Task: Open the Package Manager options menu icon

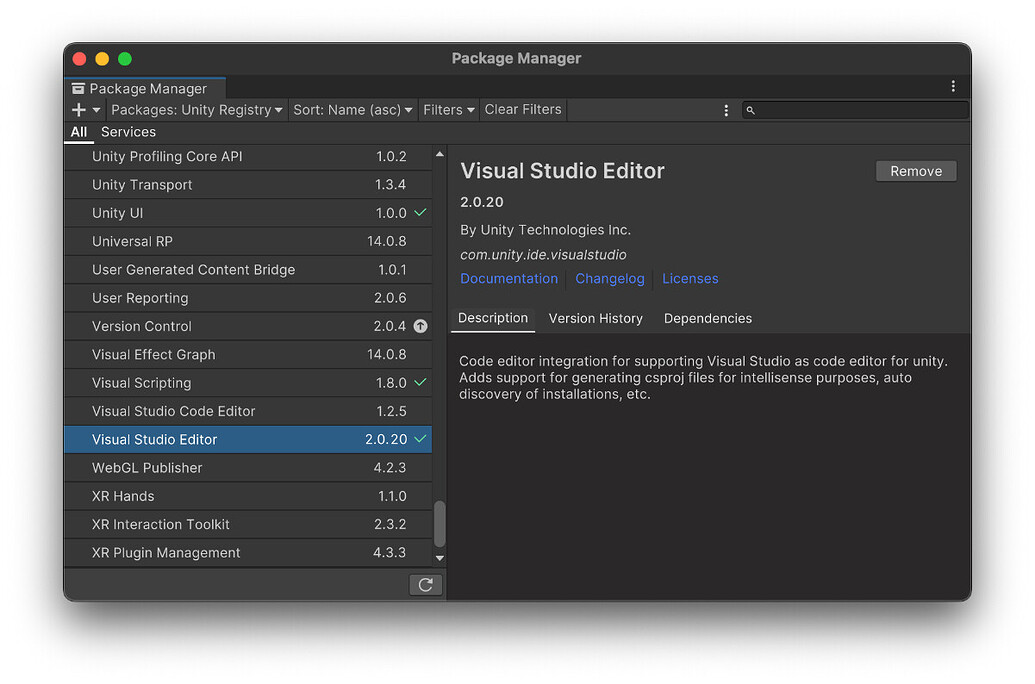Action: [952, 87]
